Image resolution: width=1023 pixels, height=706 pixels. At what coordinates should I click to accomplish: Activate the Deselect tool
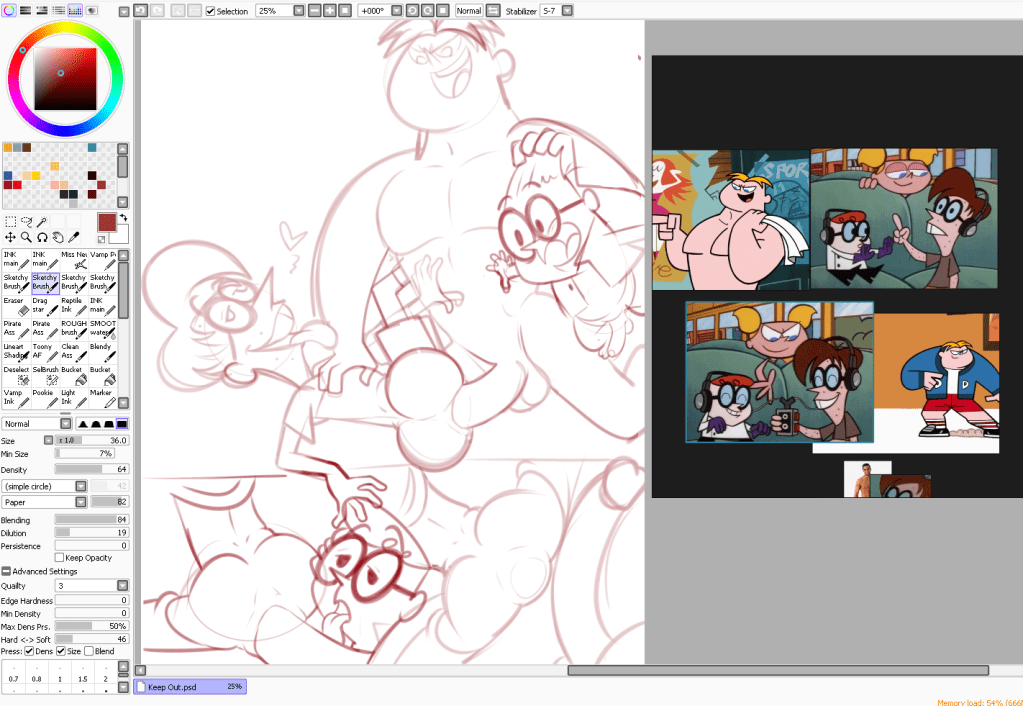tap(15, 373)
